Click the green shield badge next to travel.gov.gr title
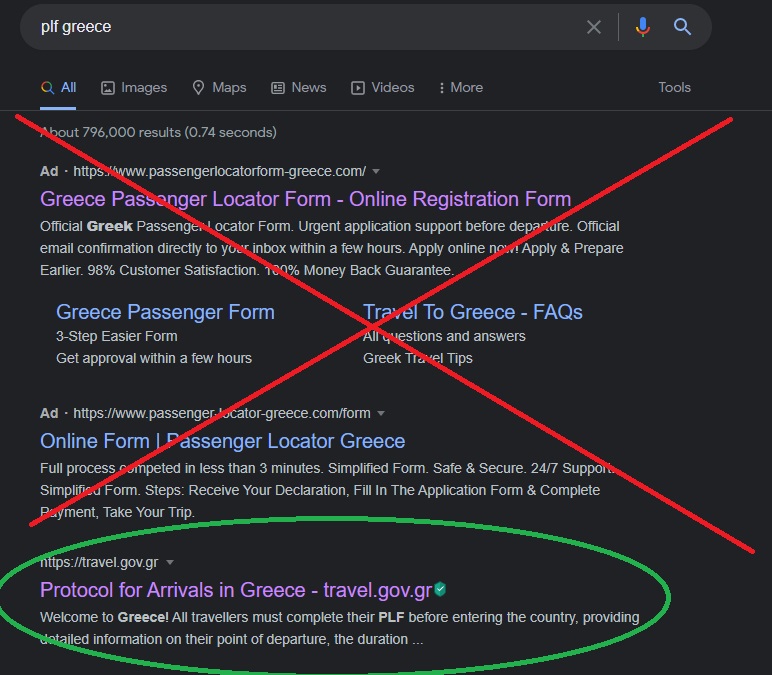 pos(440,589)
